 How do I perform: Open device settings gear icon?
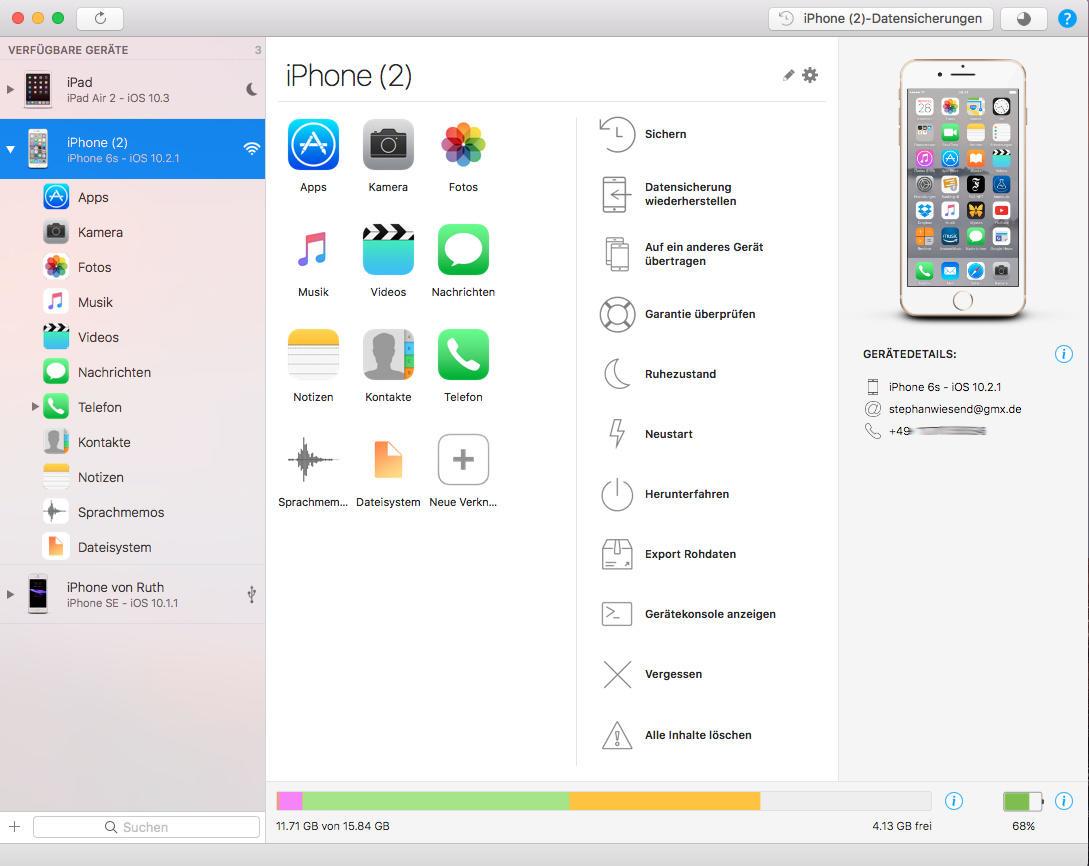(810, 75)
